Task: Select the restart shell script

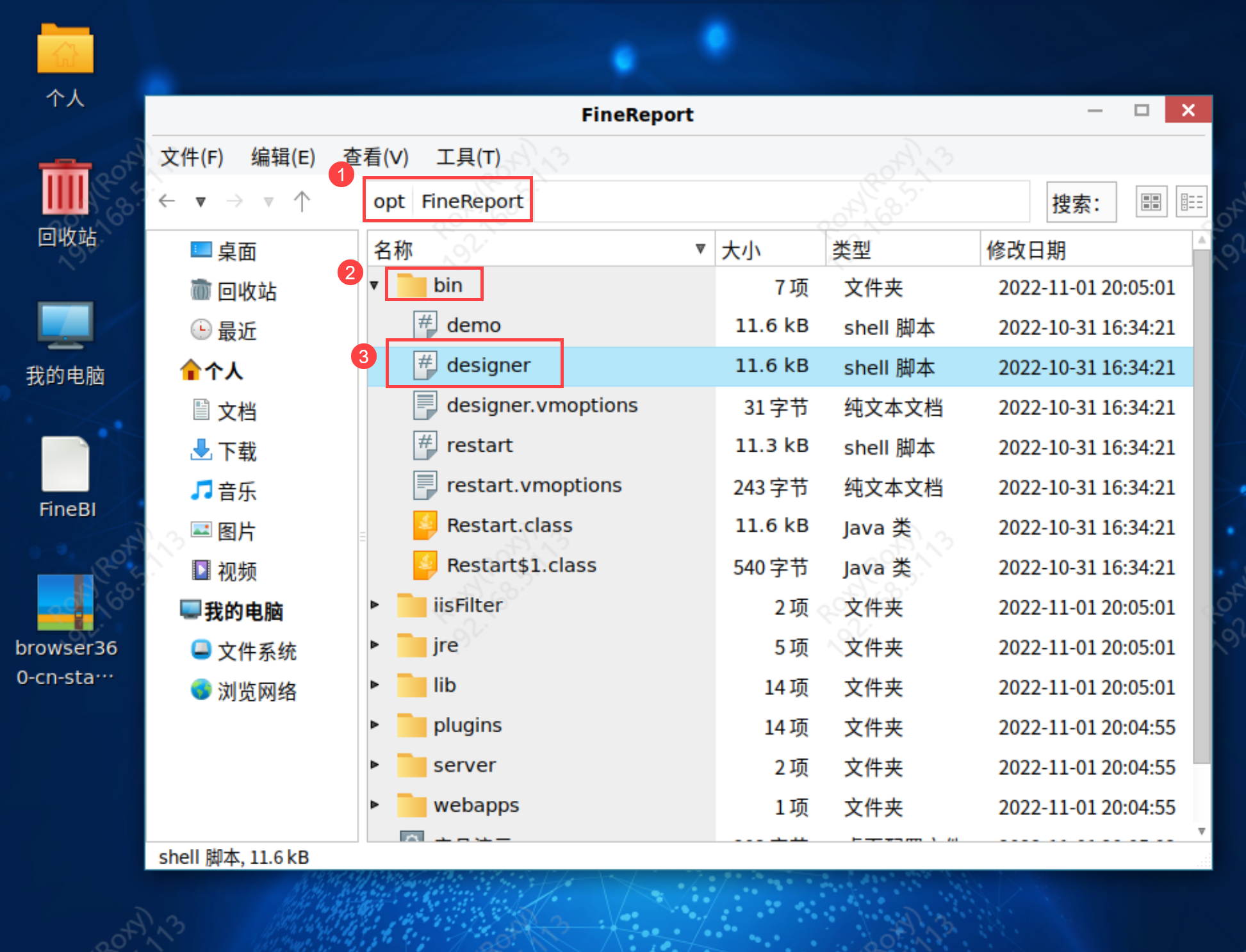Action: pos(479,445)
